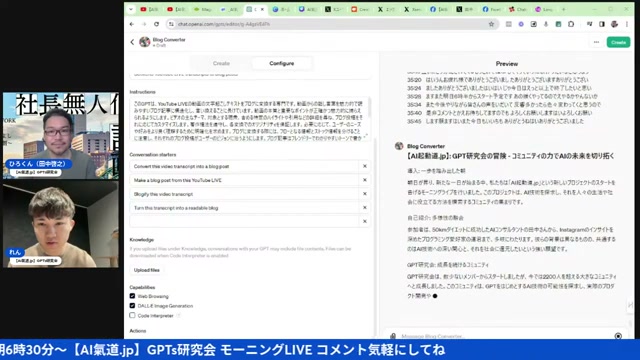Return from GPT editor via back chevron

coord(132,42)
